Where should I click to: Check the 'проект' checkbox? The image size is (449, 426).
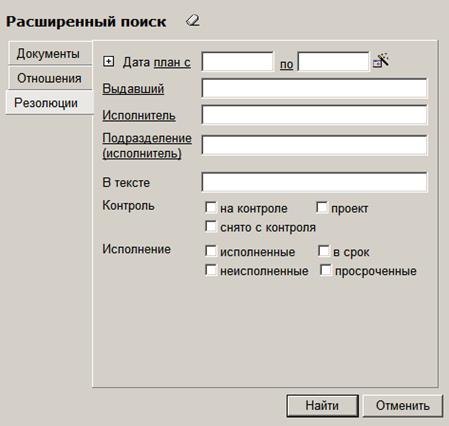pos(322,207)
